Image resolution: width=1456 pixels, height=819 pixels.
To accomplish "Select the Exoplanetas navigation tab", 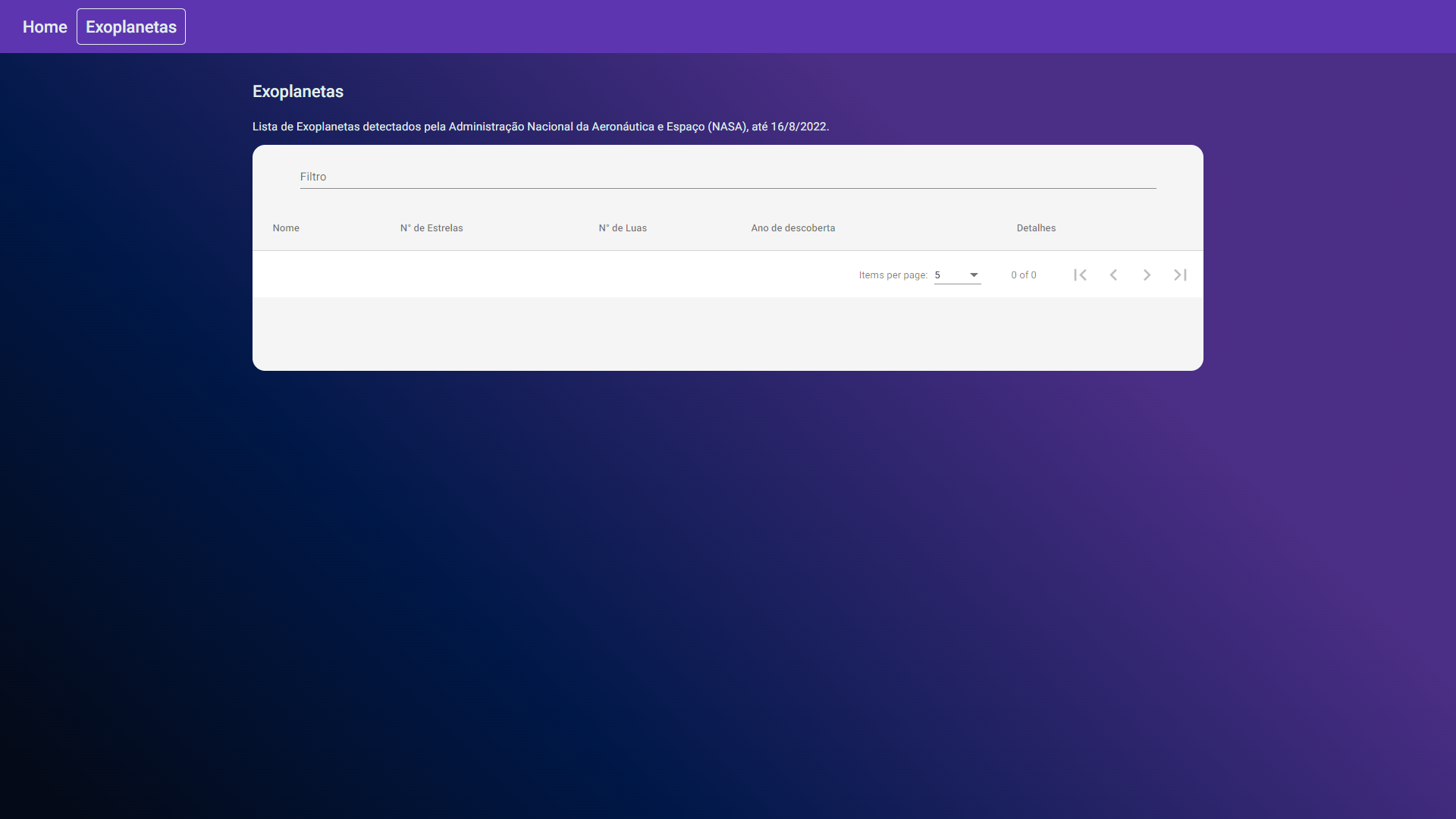I will 131,27.
